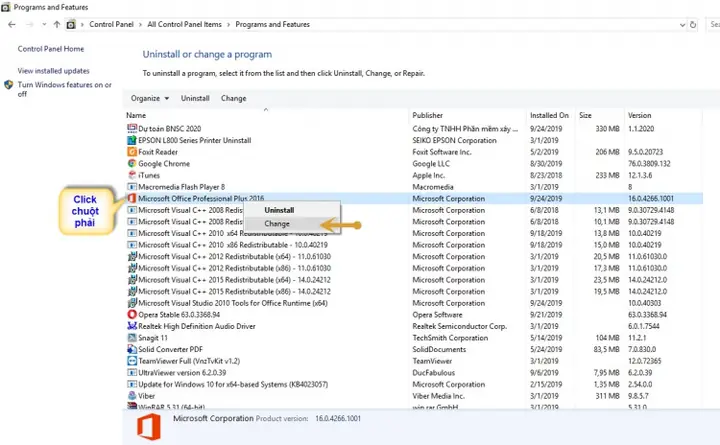Click the large Office logo in details pane
This screenshot has height=445, width=720.
click(x=149, y=427)
